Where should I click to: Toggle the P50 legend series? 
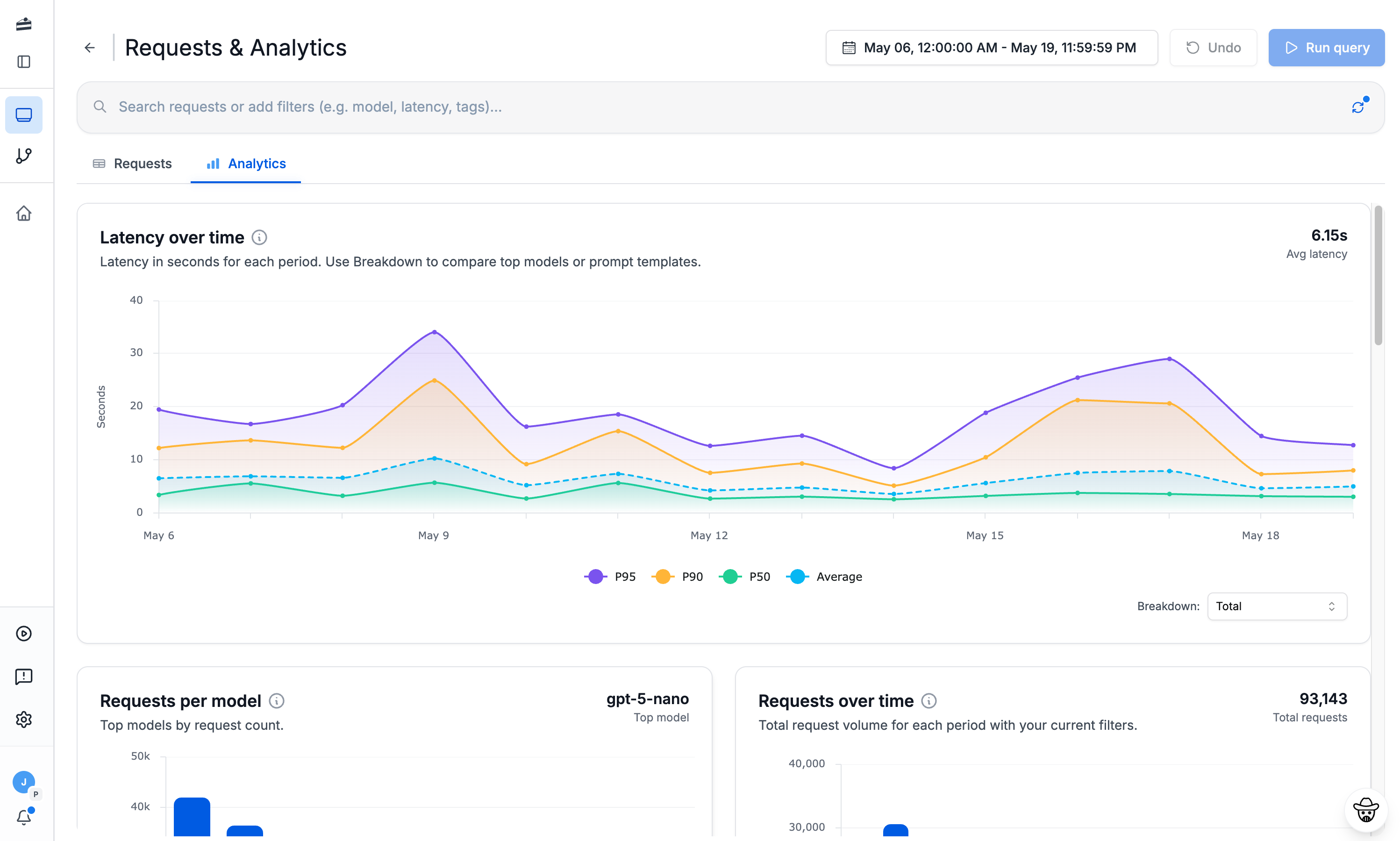coord(745,577)
